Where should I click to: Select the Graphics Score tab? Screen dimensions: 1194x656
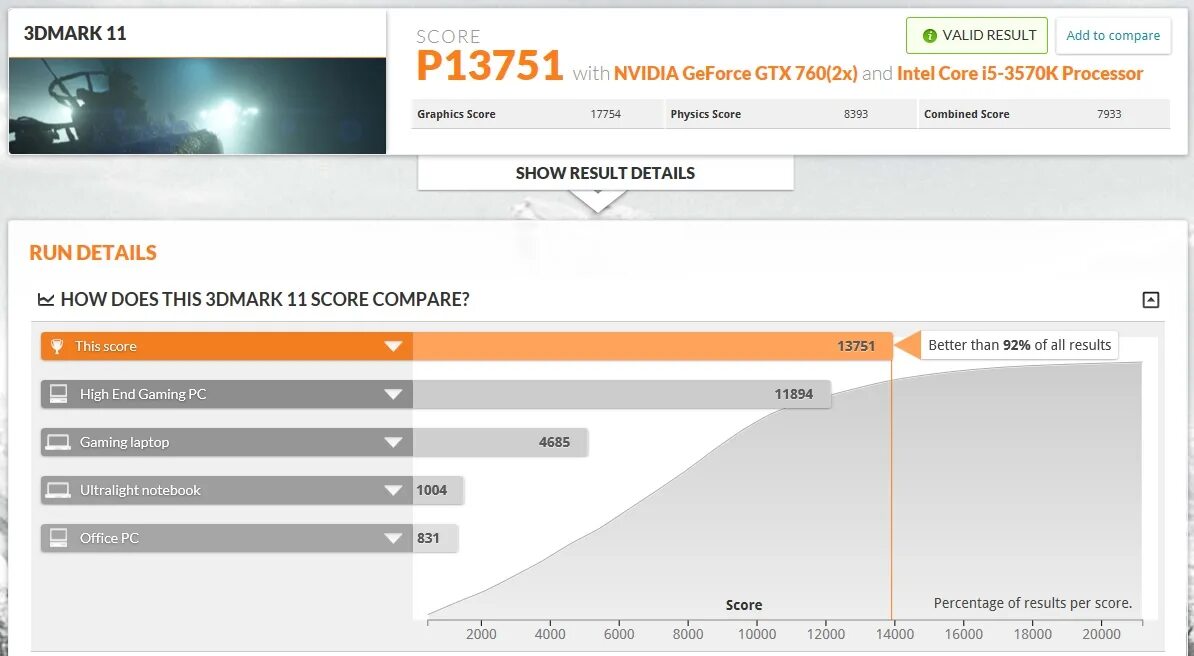[x=456, y=113]
